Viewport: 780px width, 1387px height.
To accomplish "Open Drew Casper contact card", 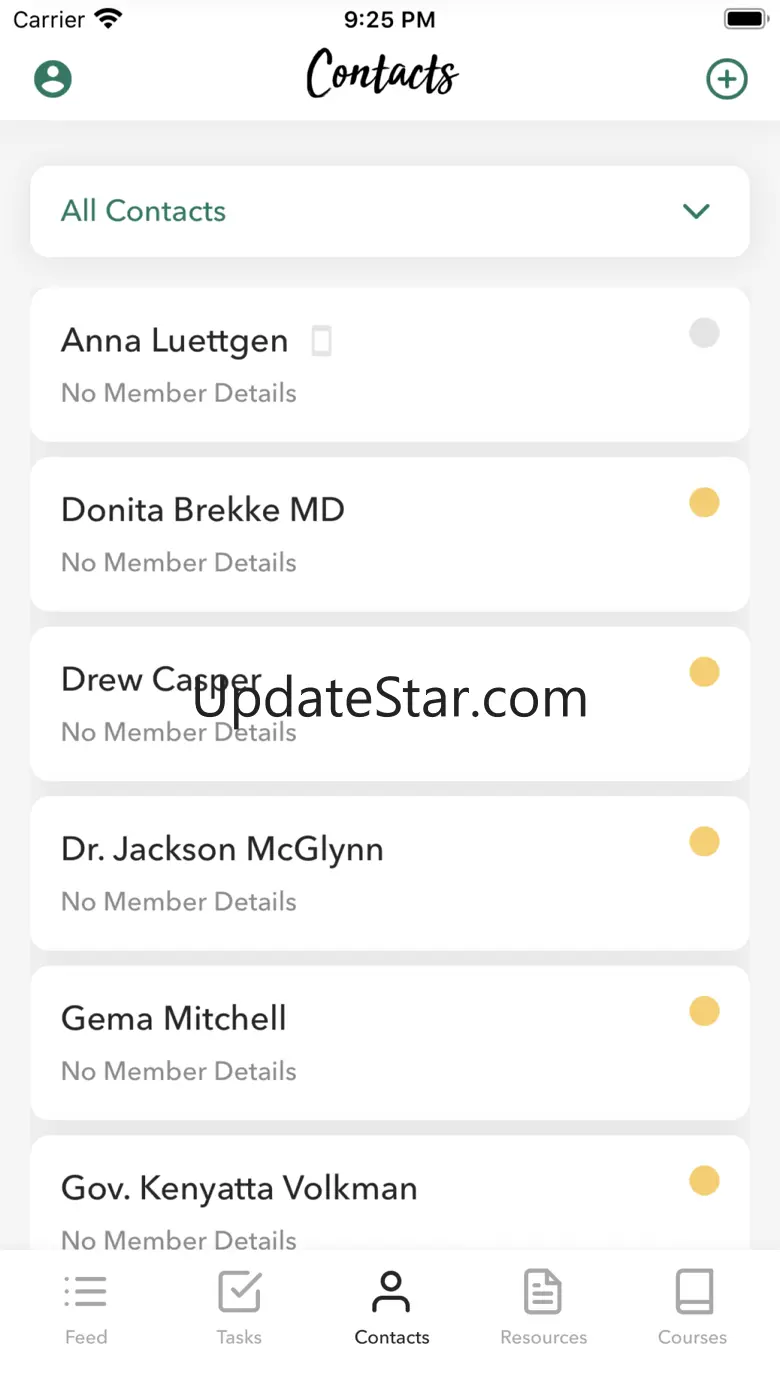I will [390, 704].
